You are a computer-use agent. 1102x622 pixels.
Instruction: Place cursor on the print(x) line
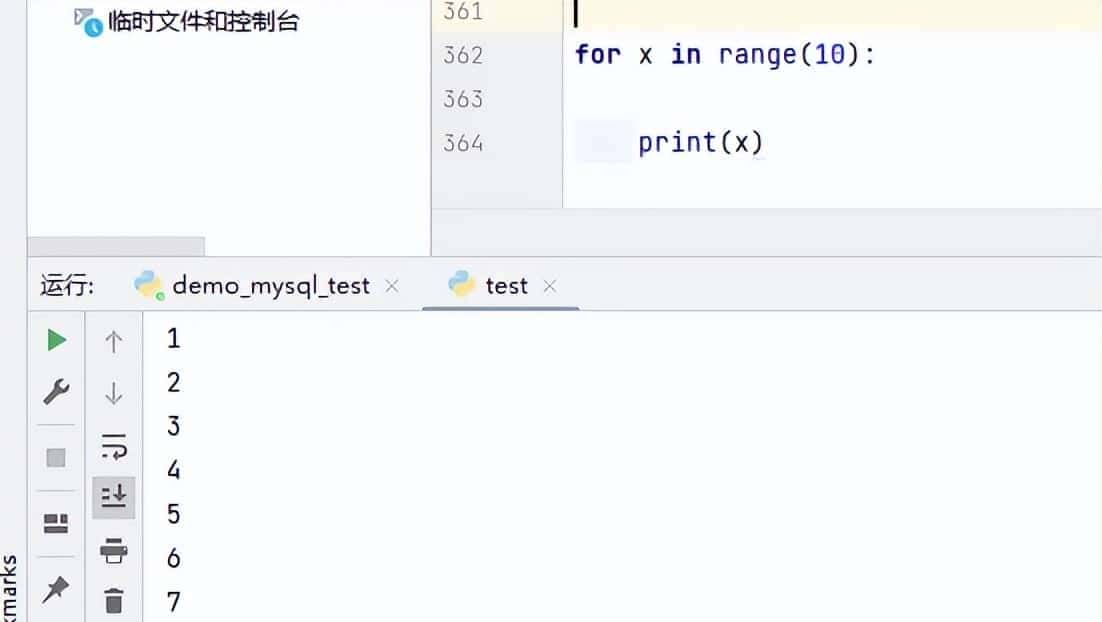tap(700, 143)
